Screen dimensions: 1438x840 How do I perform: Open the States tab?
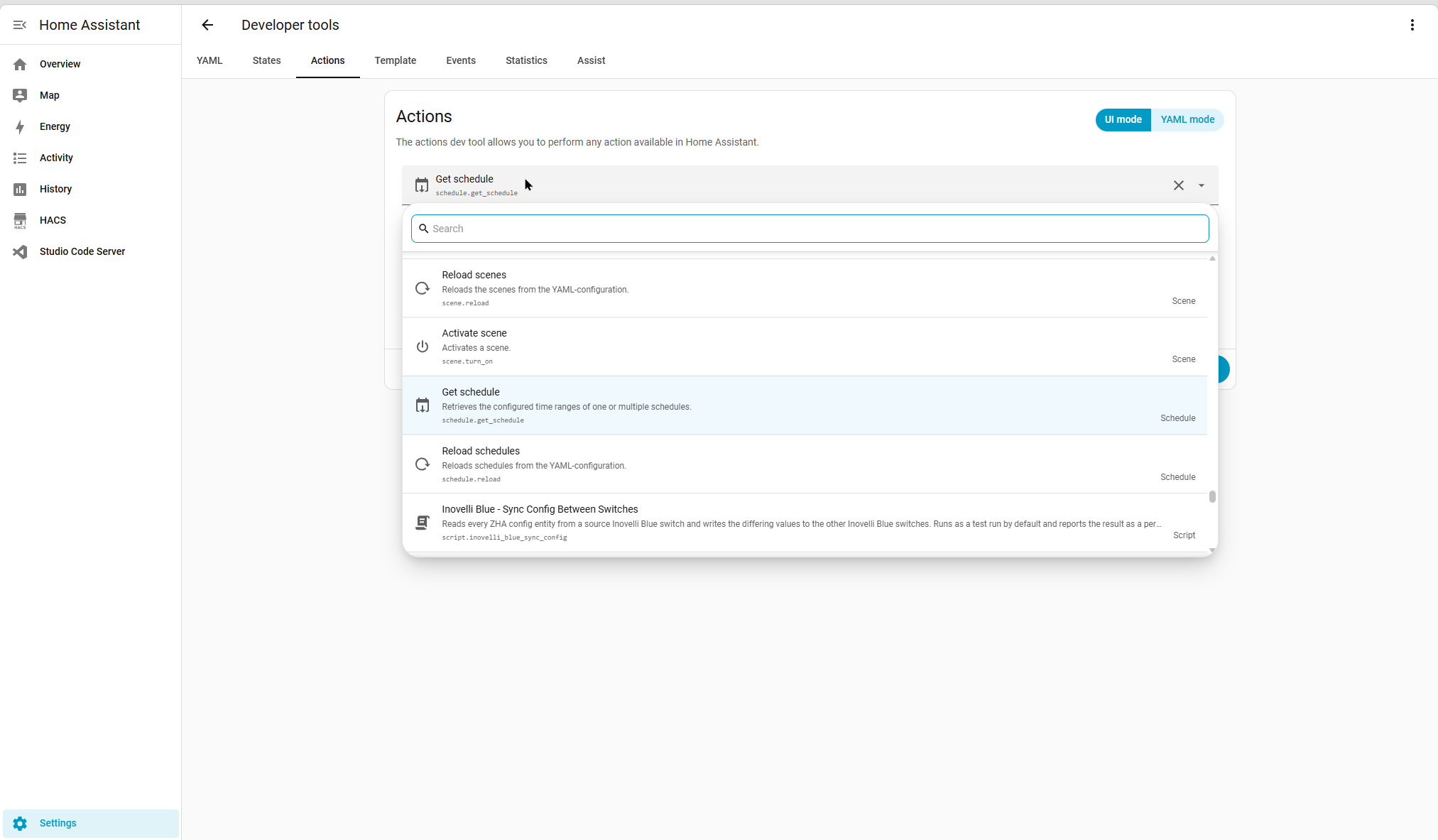coord(267,60)
